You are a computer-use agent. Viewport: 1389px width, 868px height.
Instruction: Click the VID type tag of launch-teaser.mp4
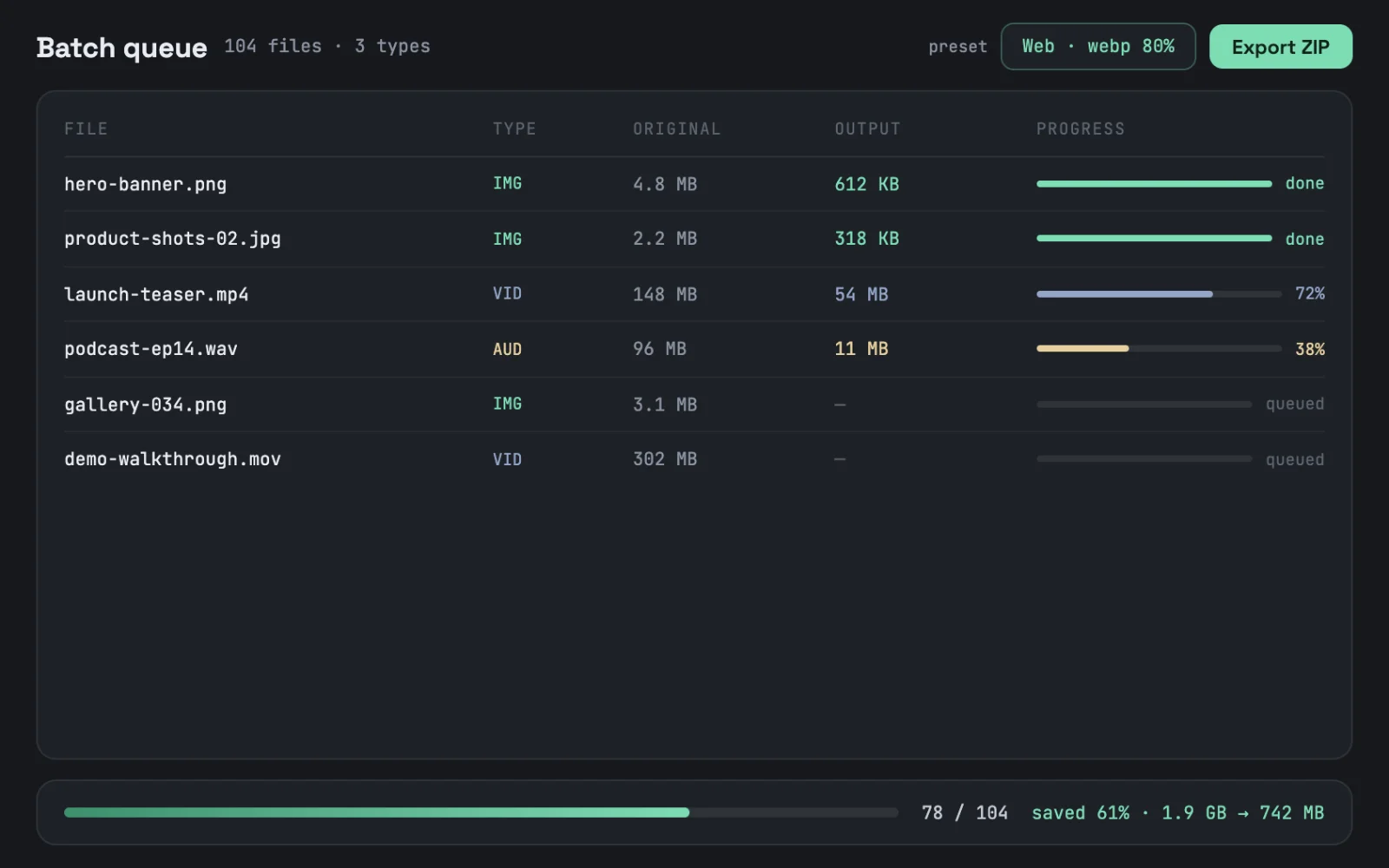507,293
